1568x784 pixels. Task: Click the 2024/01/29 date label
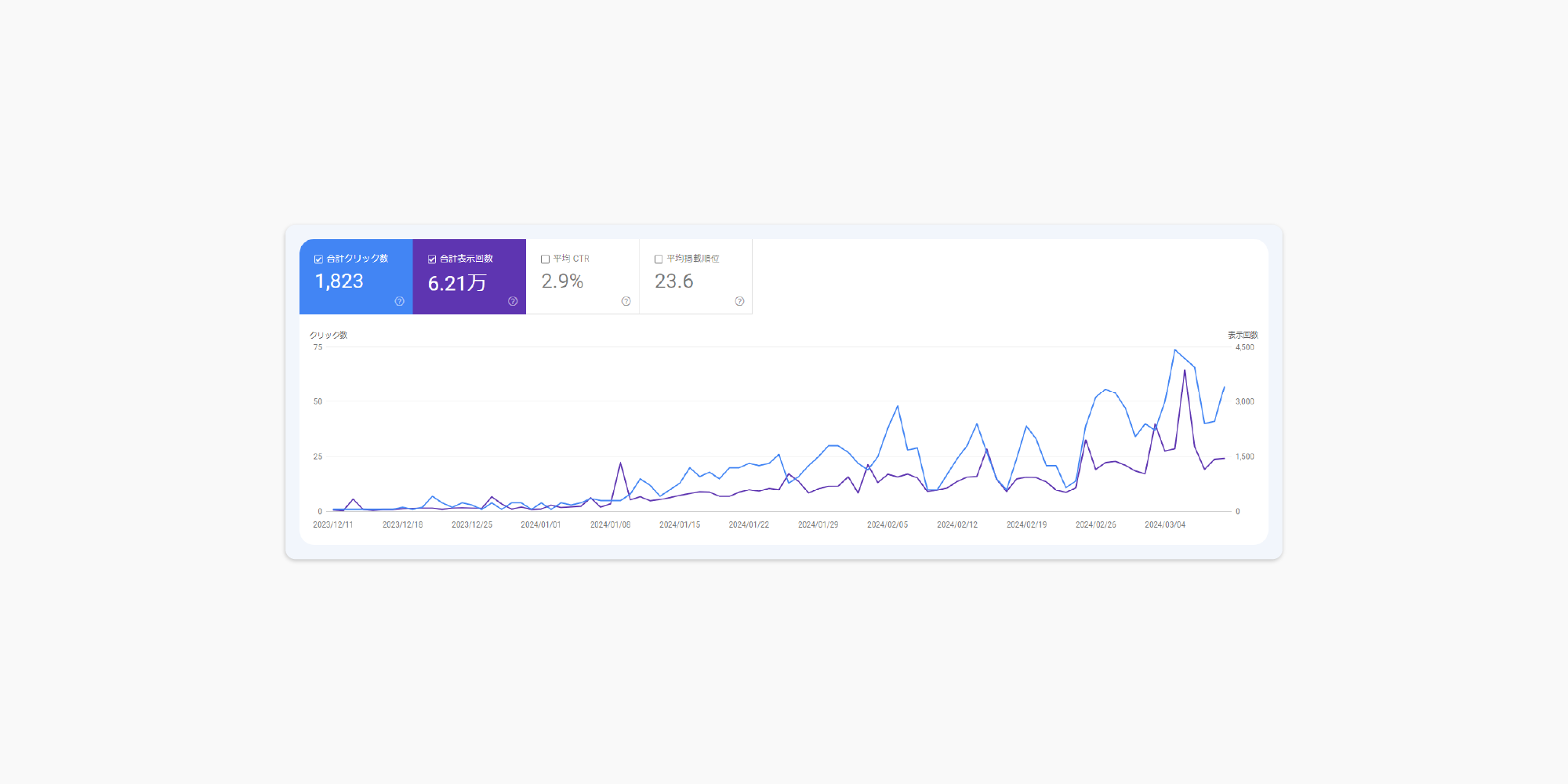[818, 524]
